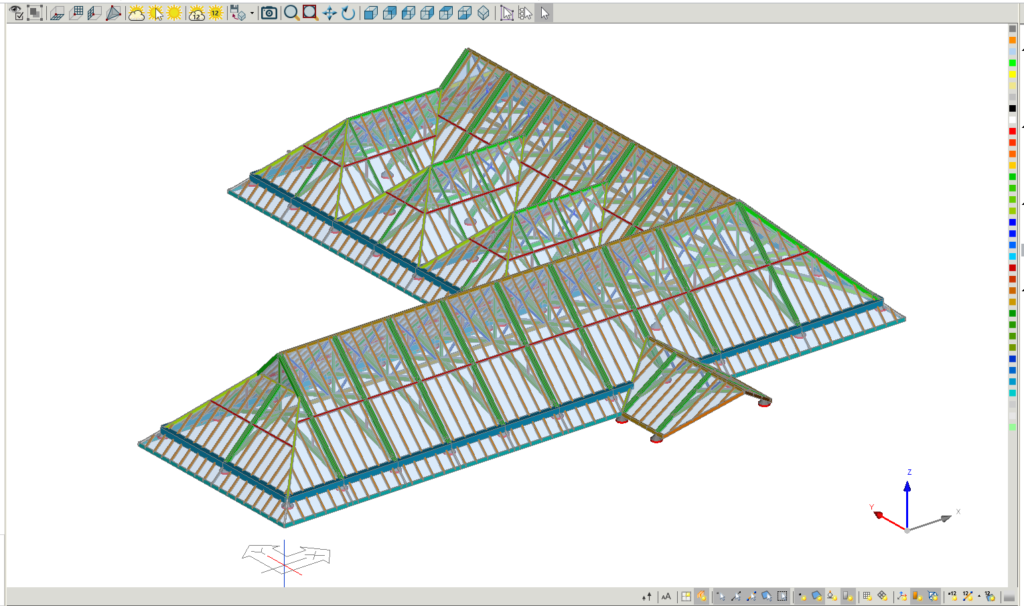The width and height of the screenshot is (1024, 606).
Task: Toggle diamond mesh display bulb icon
Action: pos(882,596)
